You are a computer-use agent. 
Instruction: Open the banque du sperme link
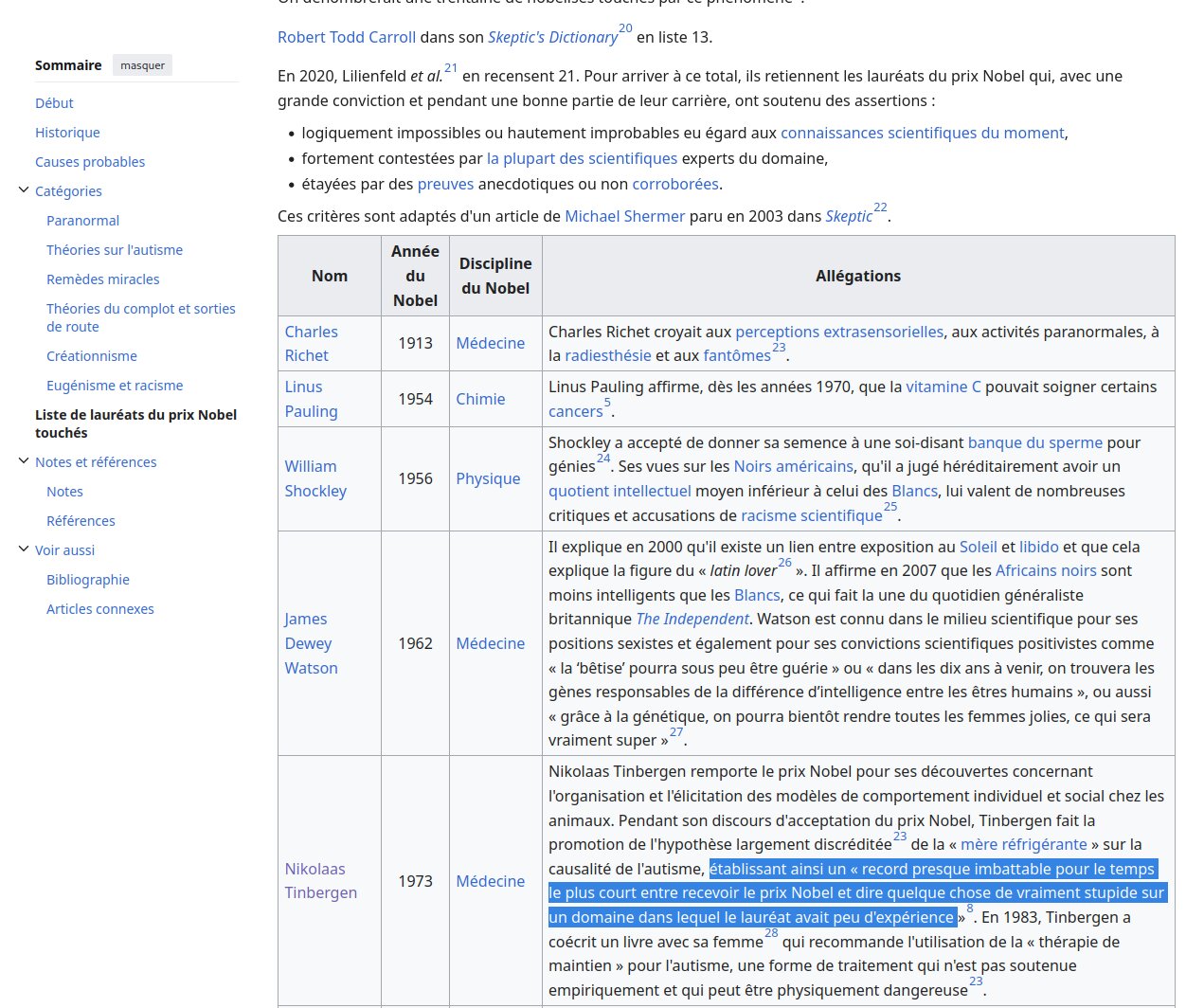coord(1035,442)
